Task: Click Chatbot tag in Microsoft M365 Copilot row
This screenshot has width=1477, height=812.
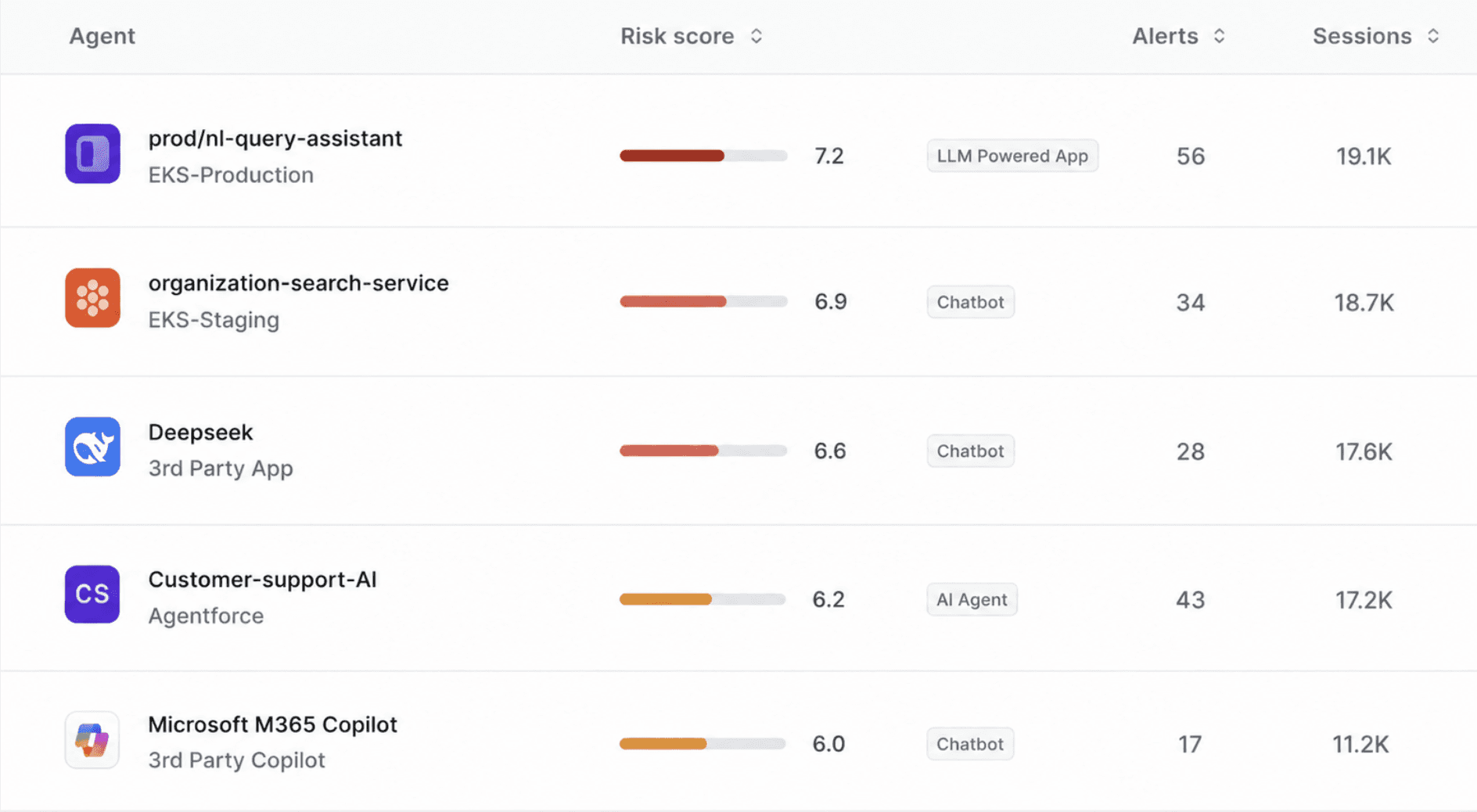Action: [970, 744]
